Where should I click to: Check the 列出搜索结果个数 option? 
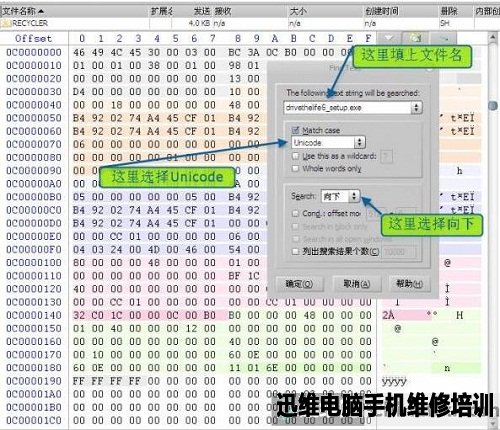295,251
